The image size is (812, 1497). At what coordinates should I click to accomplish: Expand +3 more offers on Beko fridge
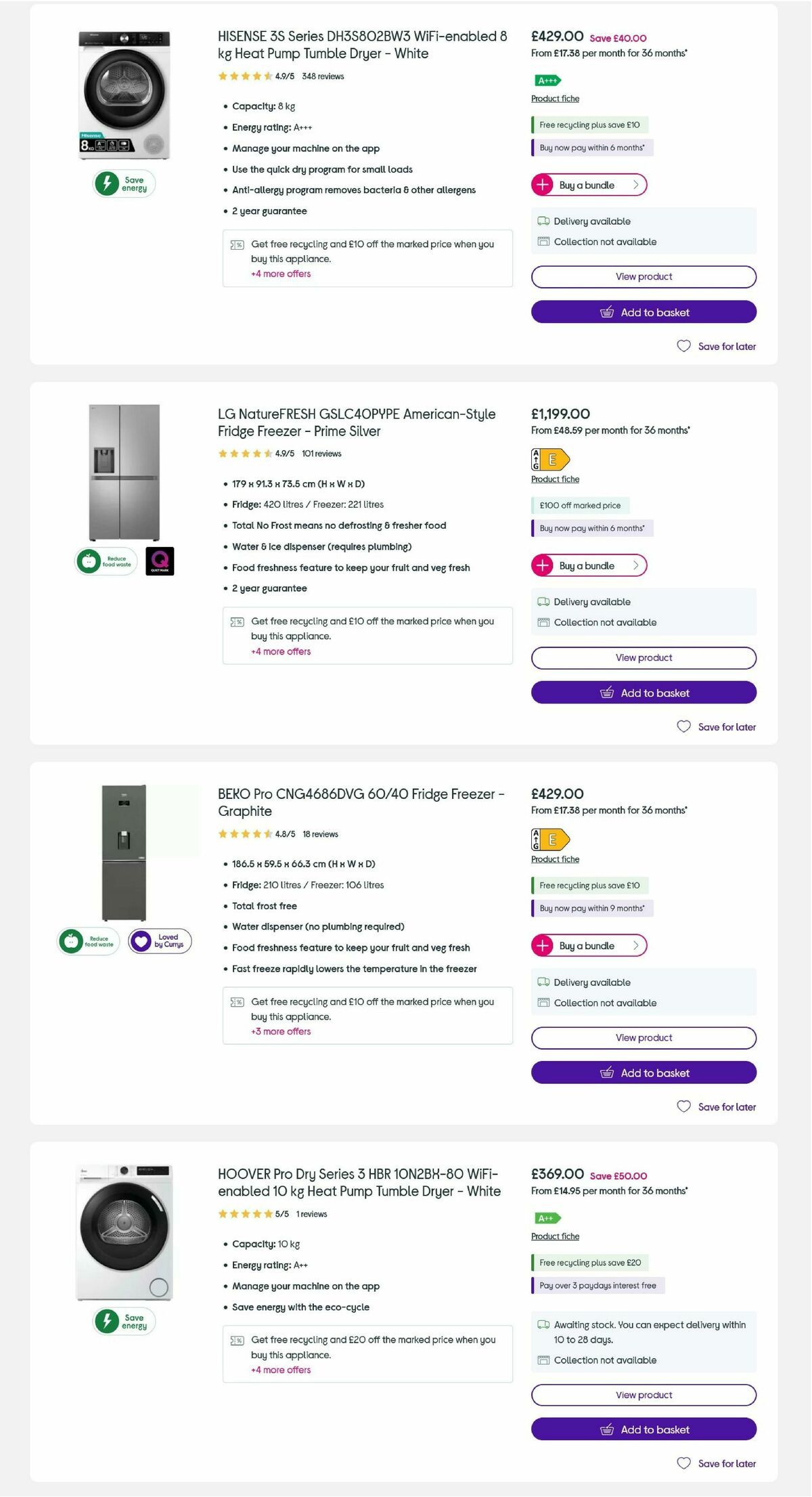[x=280, y=1031]
